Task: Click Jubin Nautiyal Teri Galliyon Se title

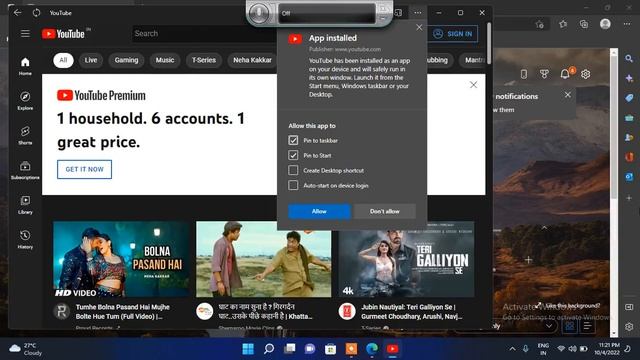Action: tap(411, 312)
